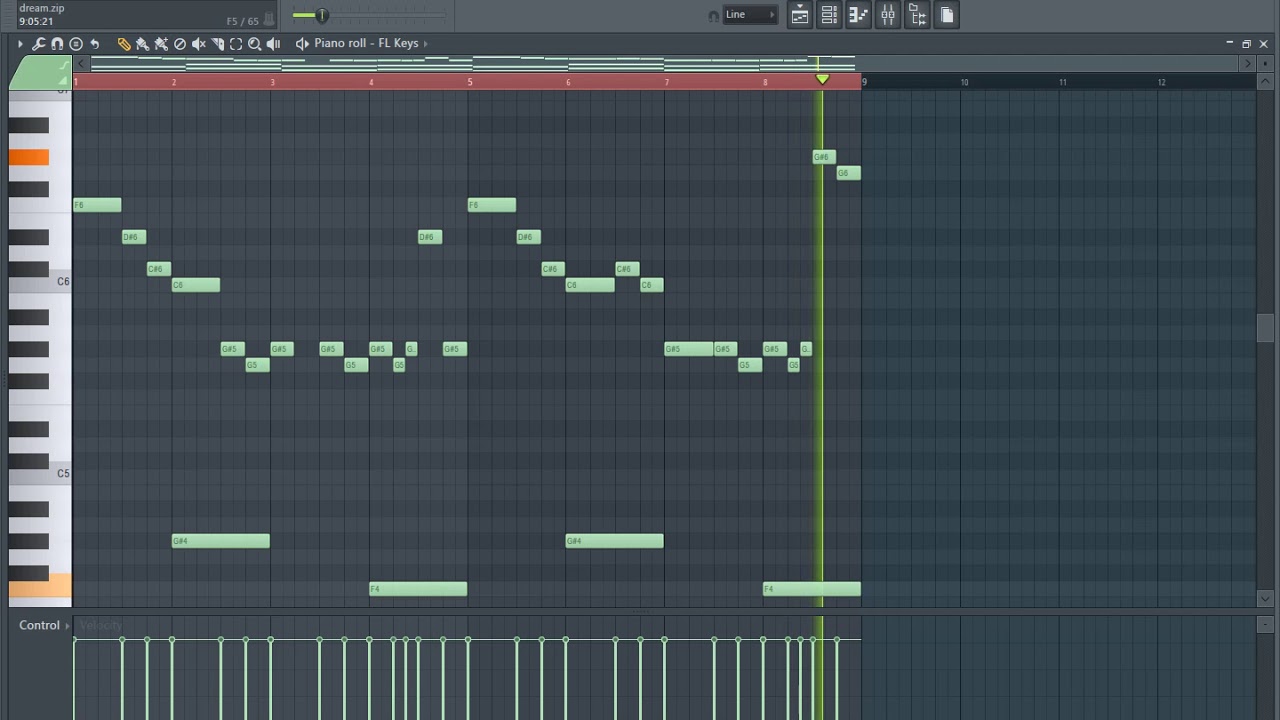The height and width of the screenshot is (720, 1280).
Task: Open the stamp chord tool
Action: [x=76, y=44]
